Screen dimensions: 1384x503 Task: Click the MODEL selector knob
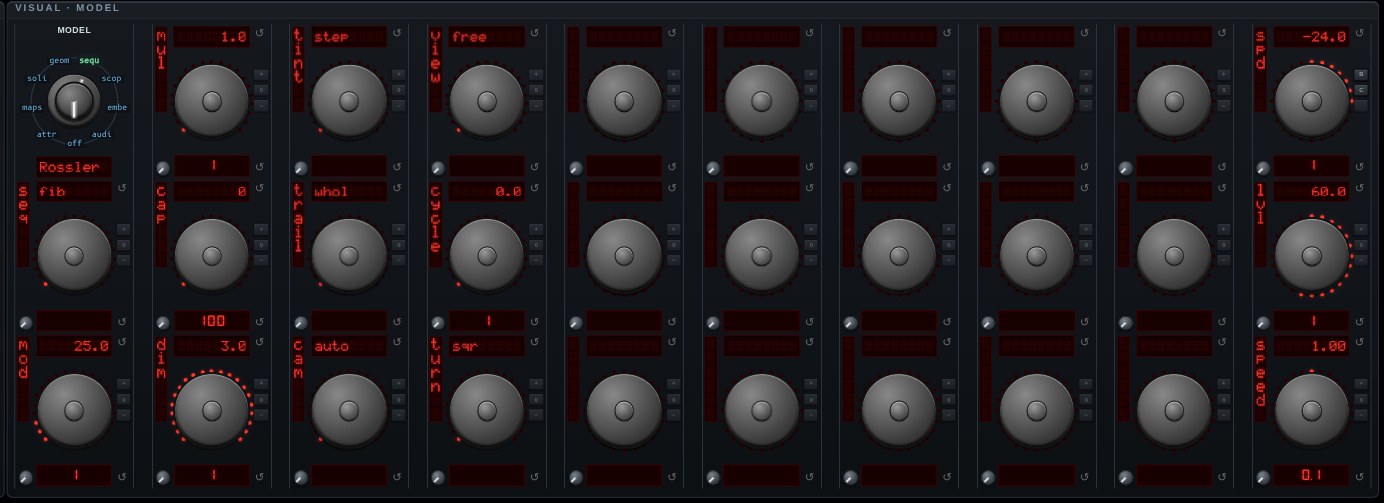pyautogui.click(x=74, y=101)
